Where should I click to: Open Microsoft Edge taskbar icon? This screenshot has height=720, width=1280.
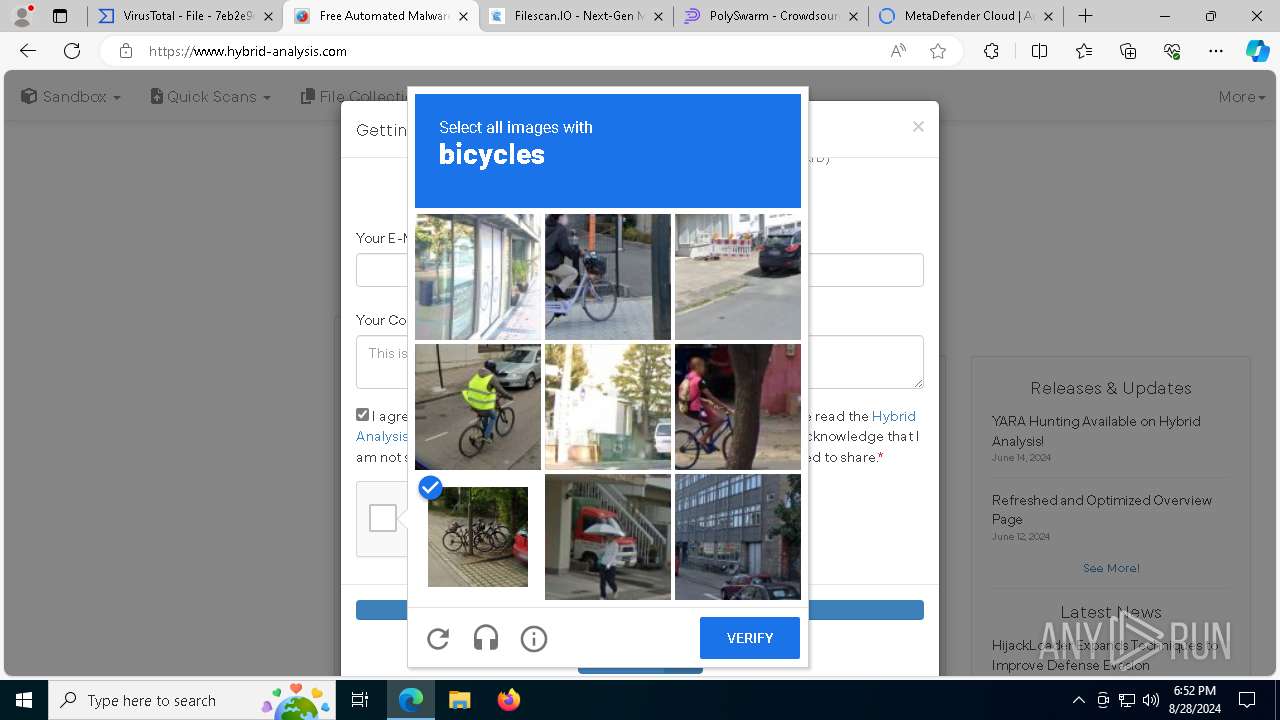[411, 700]
